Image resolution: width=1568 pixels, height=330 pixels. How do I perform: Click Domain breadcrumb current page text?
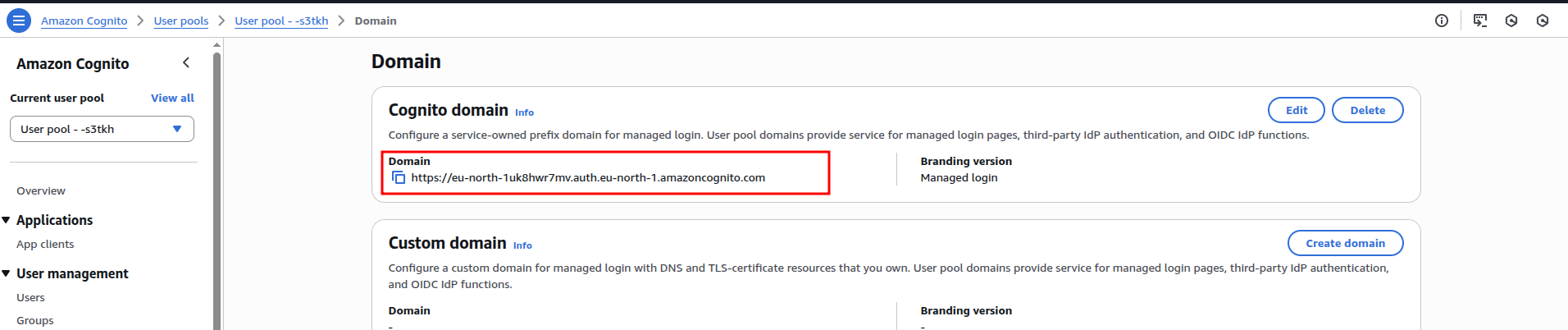point(376,21)
